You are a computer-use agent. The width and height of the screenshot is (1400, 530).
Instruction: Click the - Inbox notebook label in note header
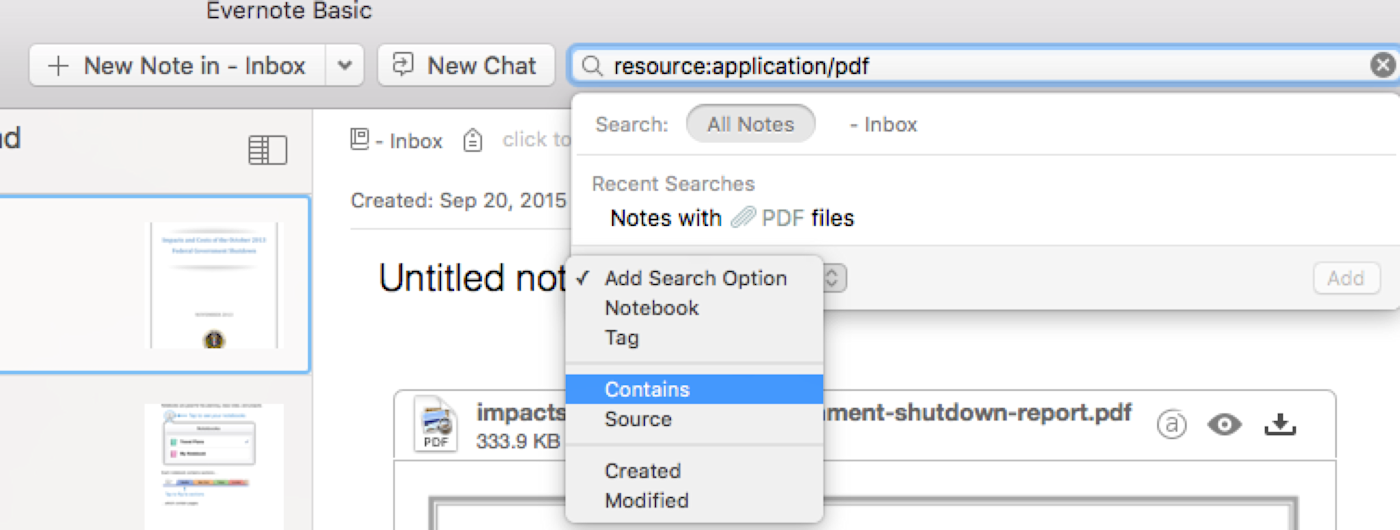409,141
